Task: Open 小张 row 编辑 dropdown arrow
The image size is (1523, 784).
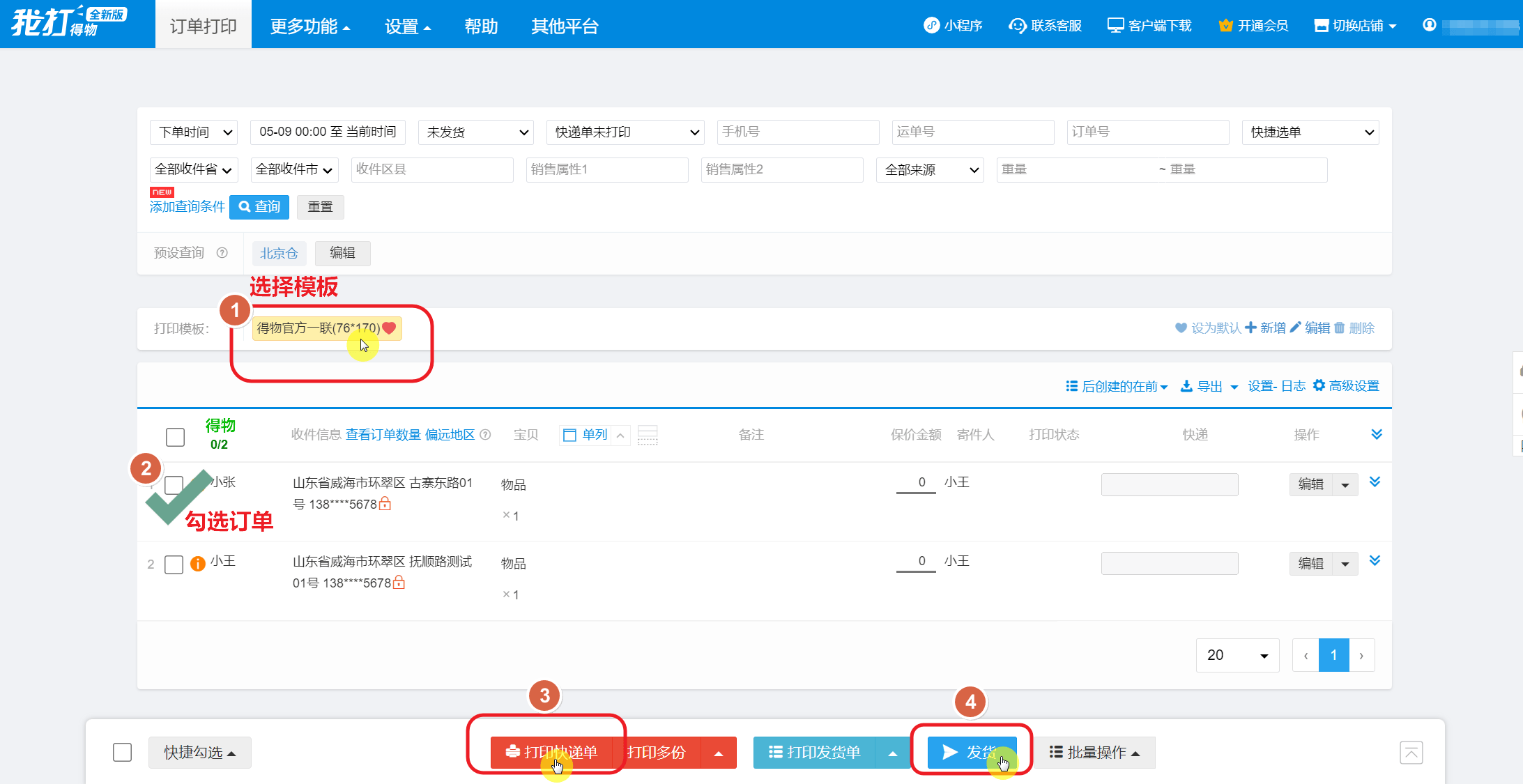Action: [1345, 484]
